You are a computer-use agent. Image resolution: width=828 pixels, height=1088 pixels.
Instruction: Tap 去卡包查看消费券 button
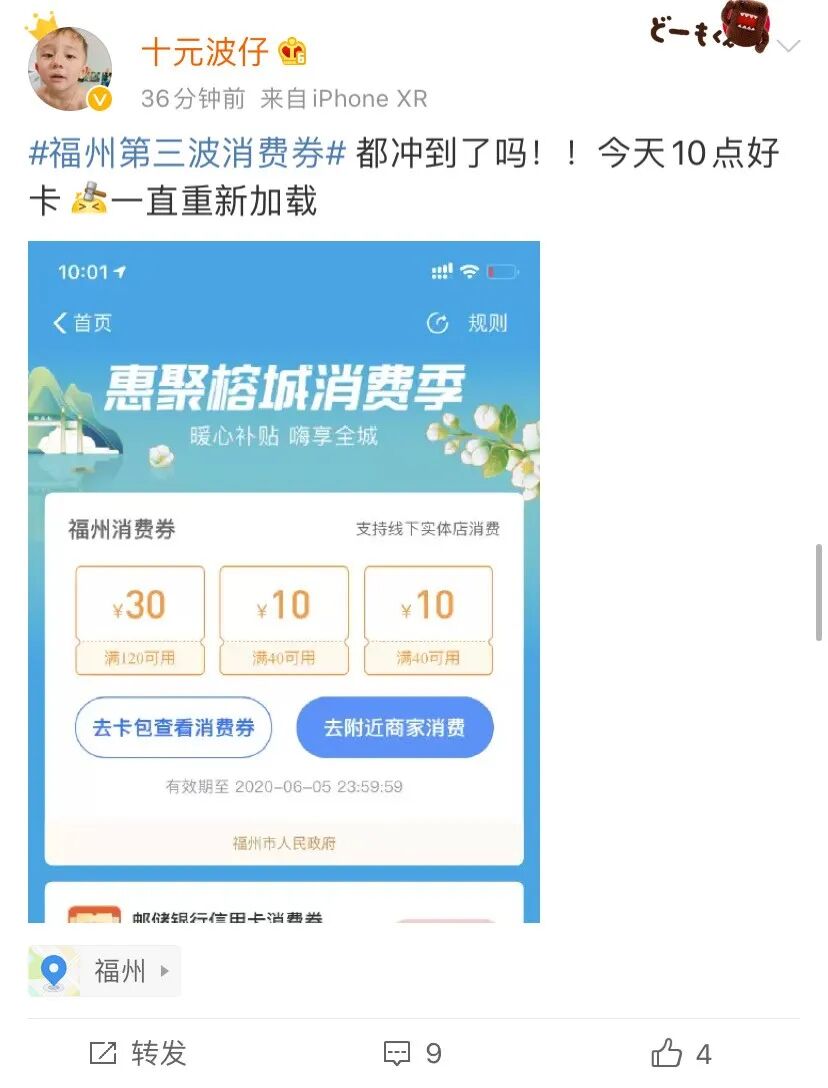174,727
